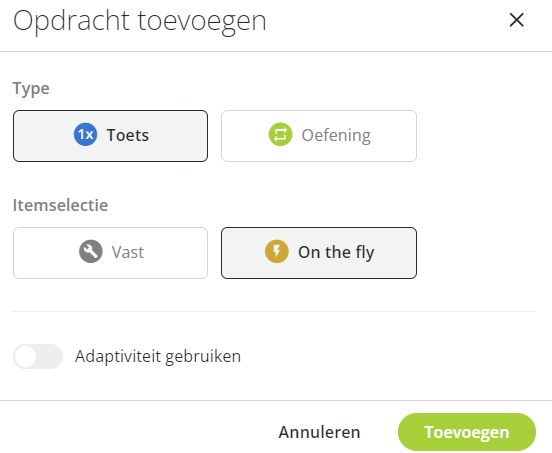The image size is (552, 453).
Task: Click the yellow lightning bolt icon
Action: [x=277, y=252]
